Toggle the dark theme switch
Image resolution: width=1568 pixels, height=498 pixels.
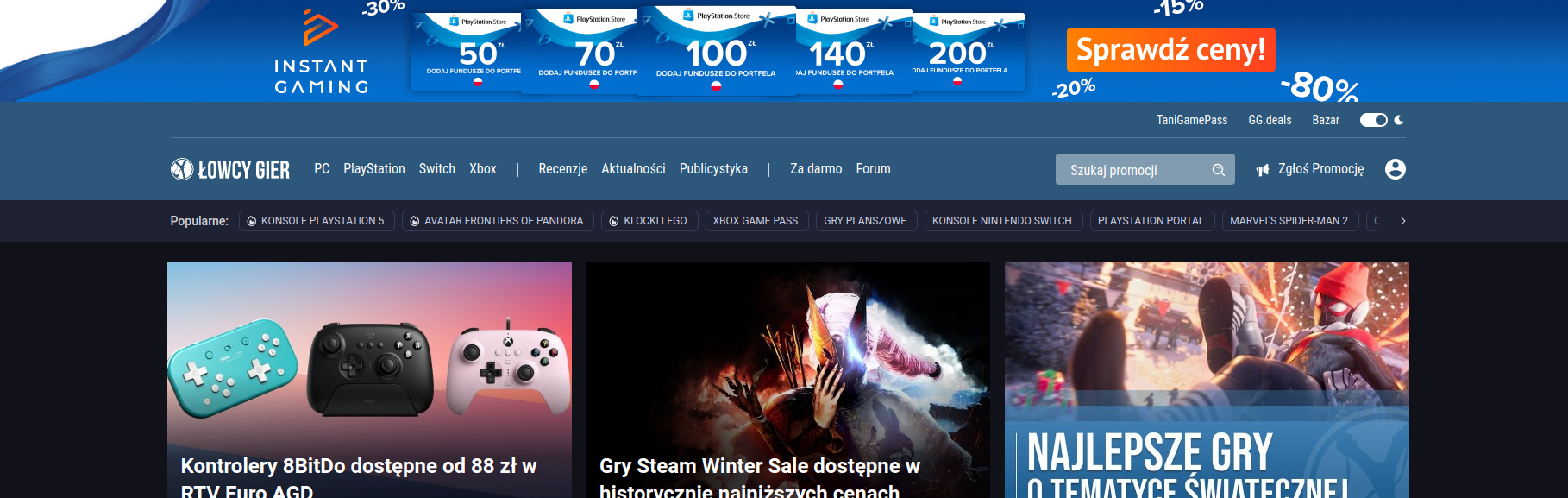[1373, 120]
